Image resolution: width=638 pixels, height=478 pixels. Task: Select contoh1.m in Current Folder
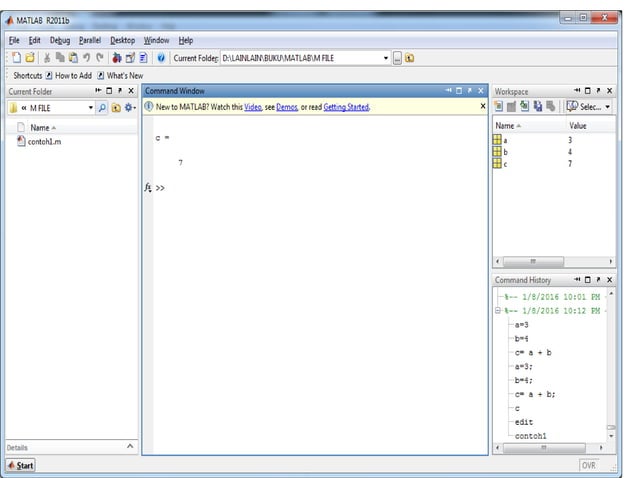coord(45,142)
